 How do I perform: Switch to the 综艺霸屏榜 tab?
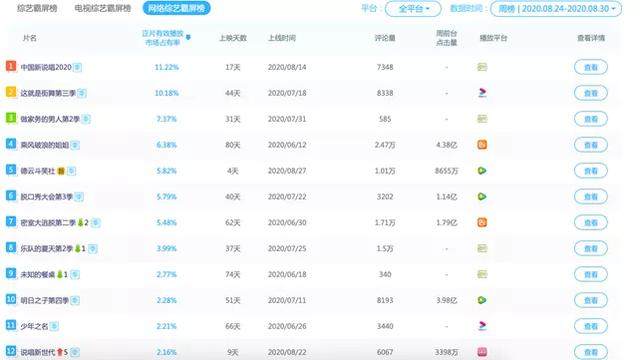tap(37, 8)
